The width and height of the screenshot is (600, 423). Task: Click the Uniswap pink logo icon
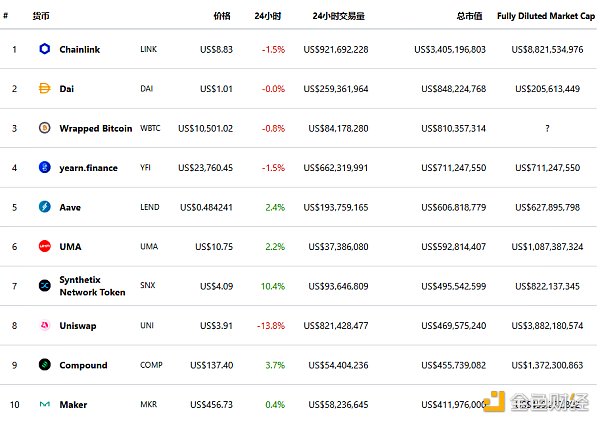(44, 326)
